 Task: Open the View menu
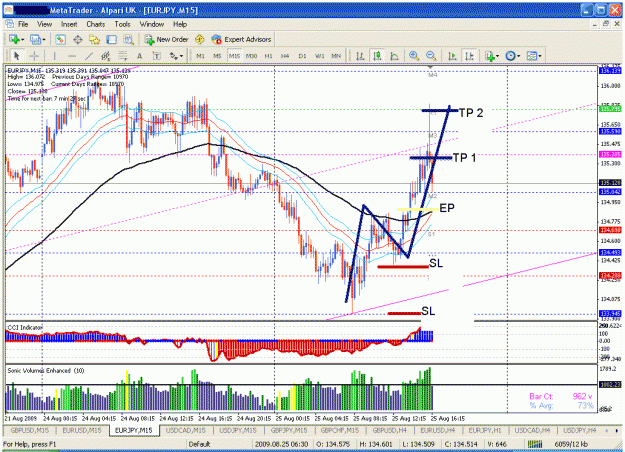tap(44, 24)
